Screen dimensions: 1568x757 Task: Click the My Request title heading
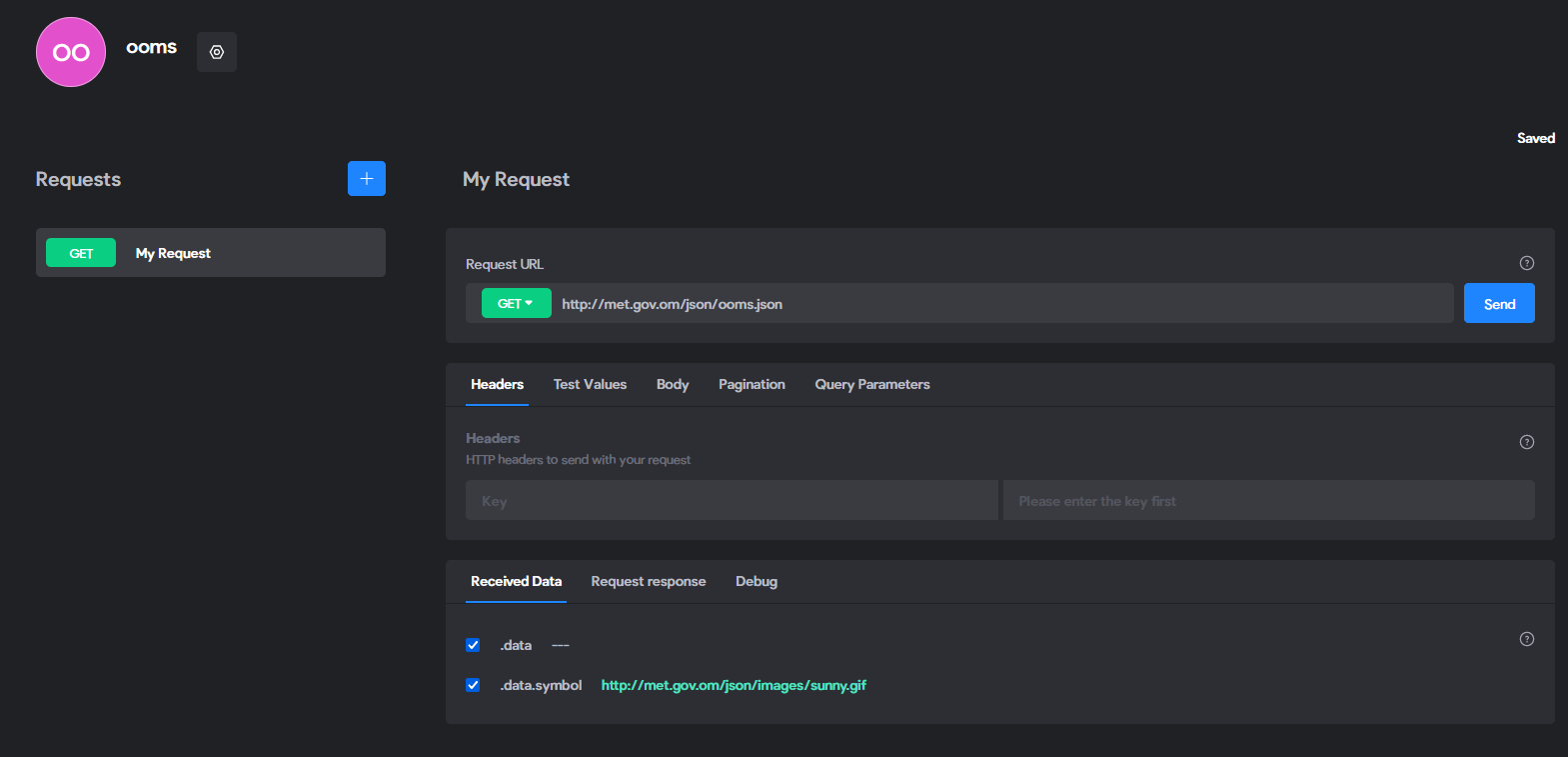(x=516, y=179)
